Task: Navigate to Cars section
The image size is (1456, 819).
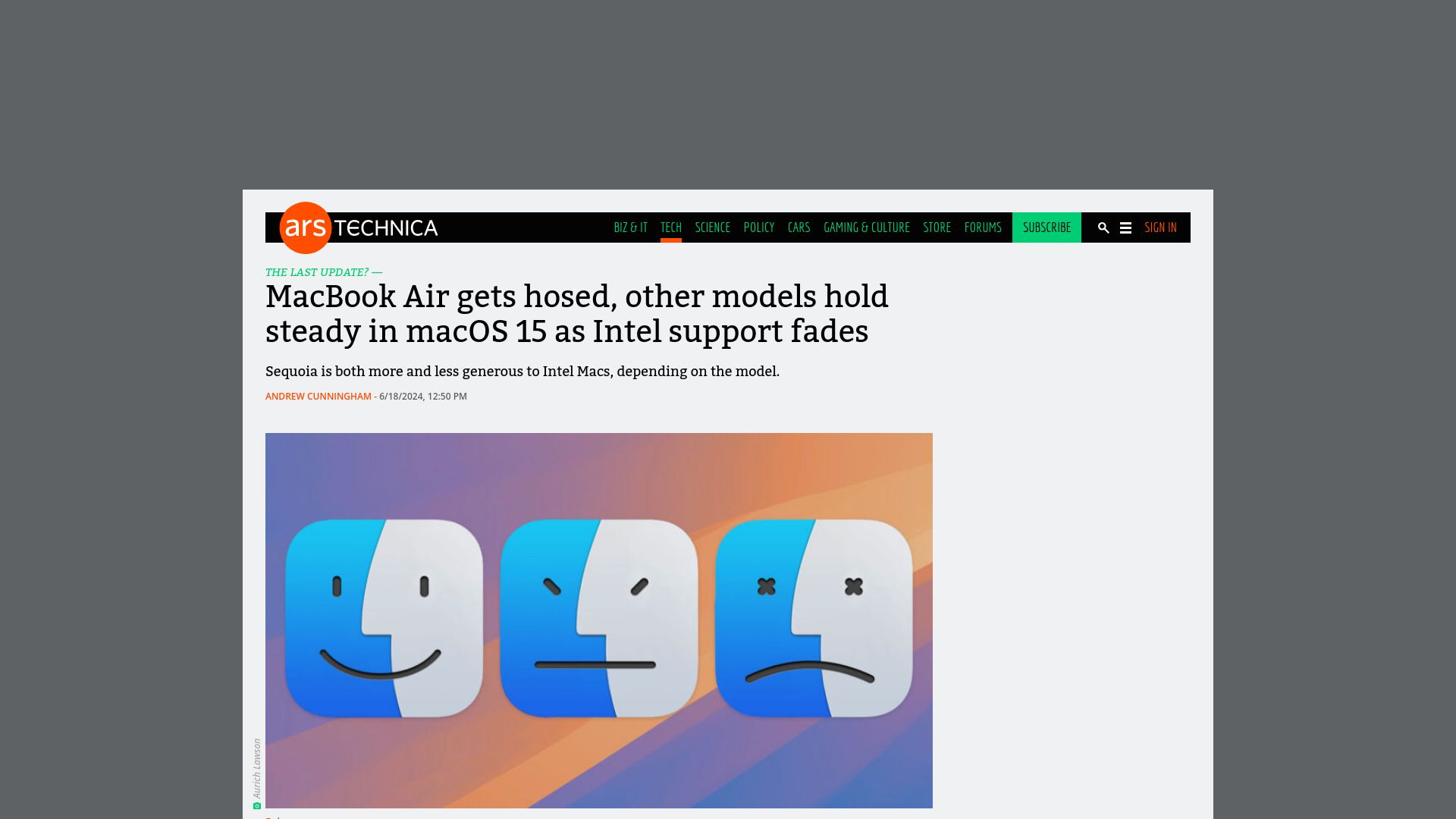Action: pyautogui.click(x=799, y=227)
